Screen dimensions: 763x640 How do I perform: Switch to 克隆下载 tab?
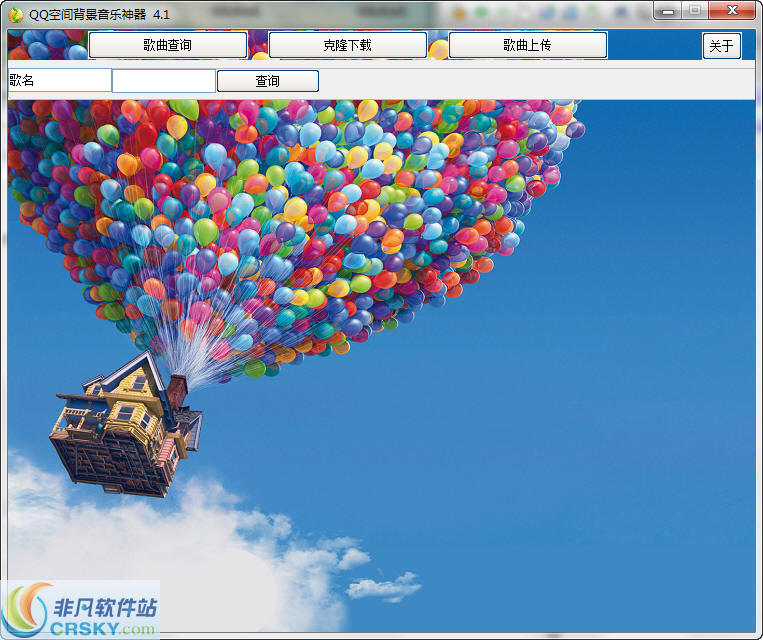click(347, 45)
